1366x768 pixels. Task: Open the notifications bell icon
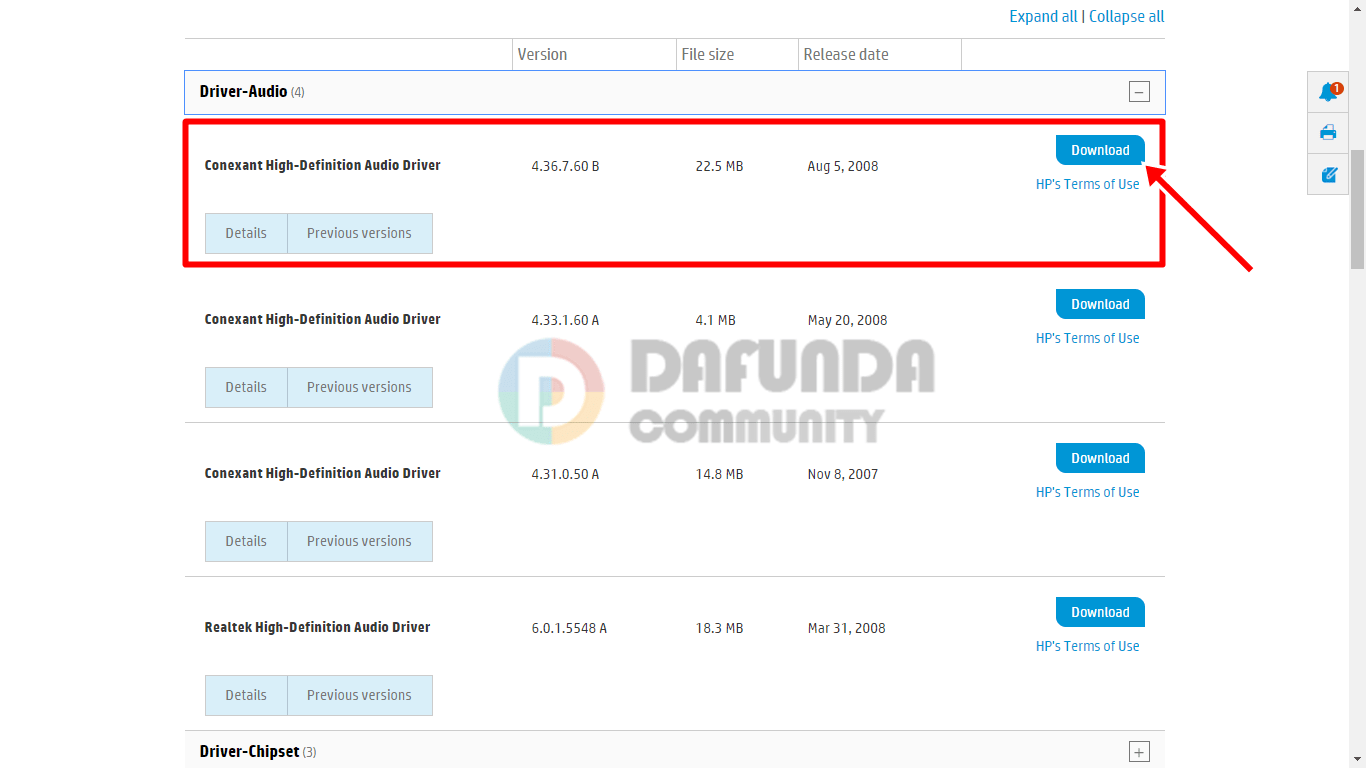click(x=1328, y=92)
